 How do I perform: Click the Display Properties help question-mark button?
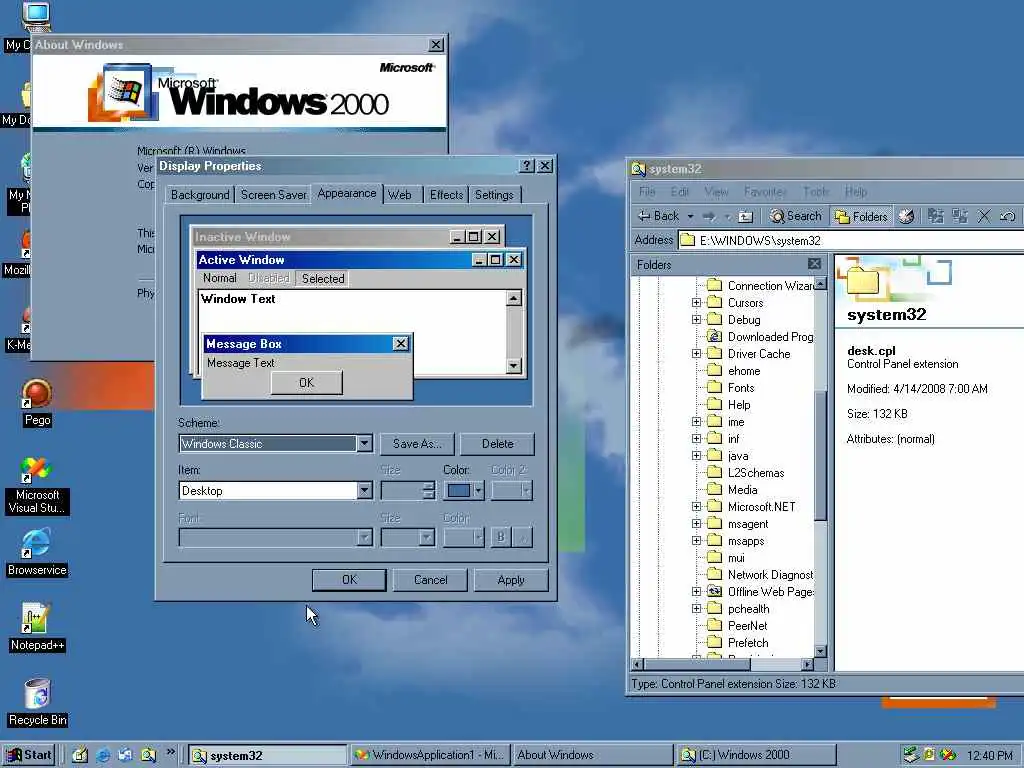(x=527, y=166)
